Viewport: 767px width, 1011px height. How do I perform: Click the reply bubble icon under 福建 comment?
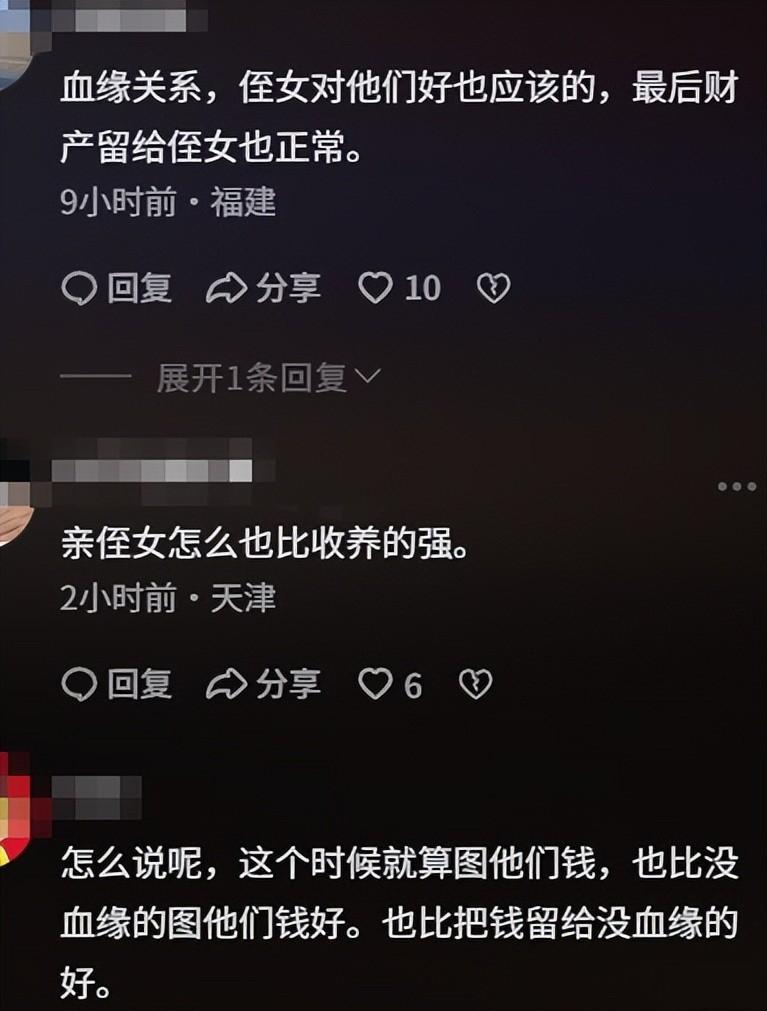click(x=79, y=288)
